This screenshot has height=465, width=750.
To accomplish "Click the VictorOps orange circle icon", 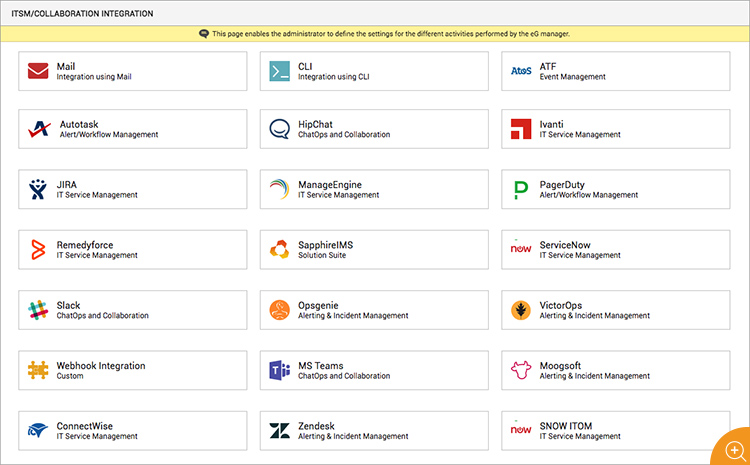I will click(521, 310).
